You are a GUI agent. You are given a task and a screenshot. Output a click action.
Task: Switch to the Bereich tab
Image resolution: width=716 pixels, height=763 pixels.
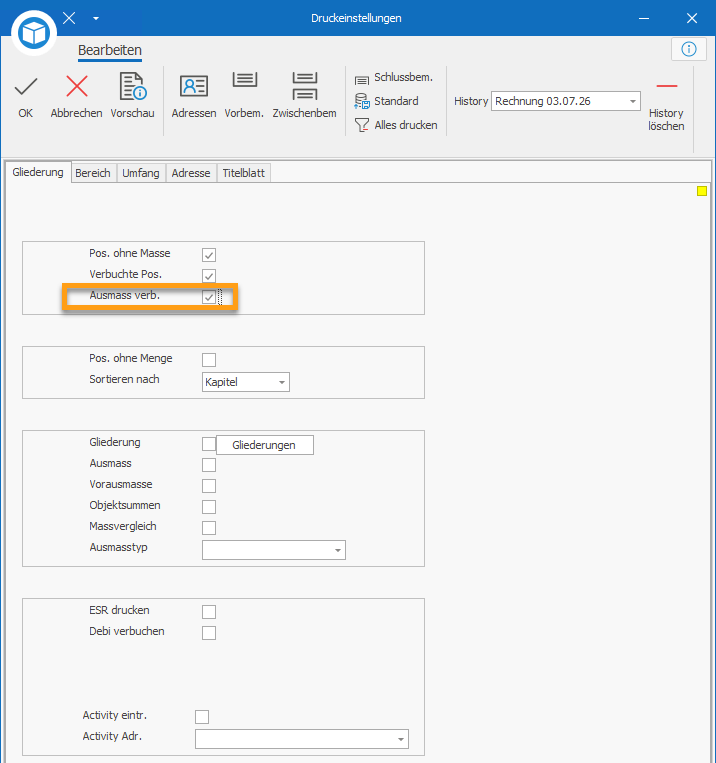pyautogui.click(x=92, y=173)
